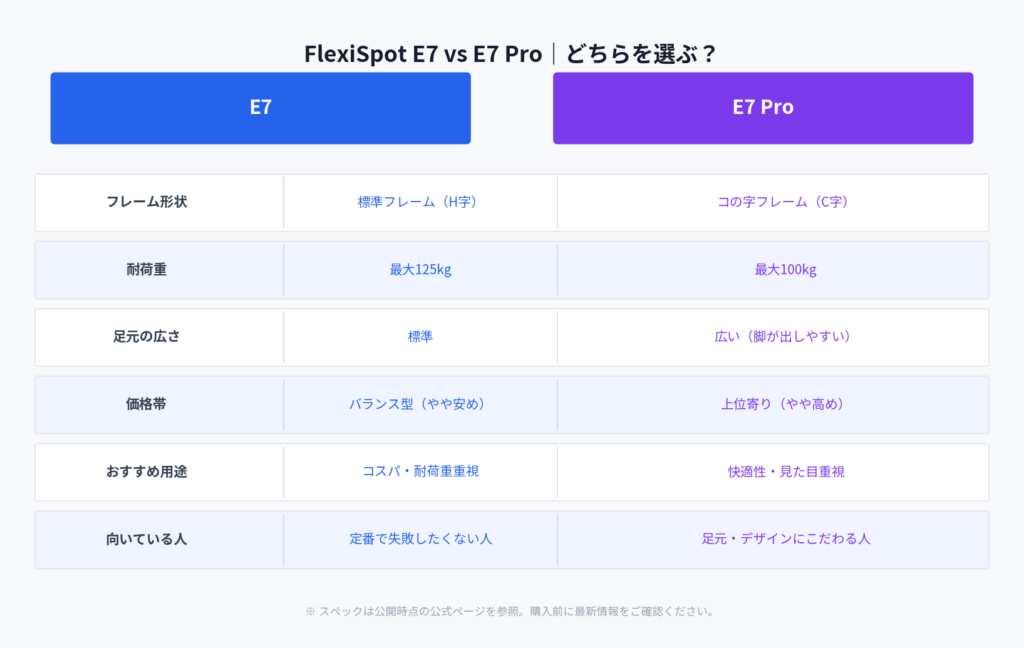Click the blue E7 header button
This screenshot has height=648, width=1024.
tap(260, 107)
